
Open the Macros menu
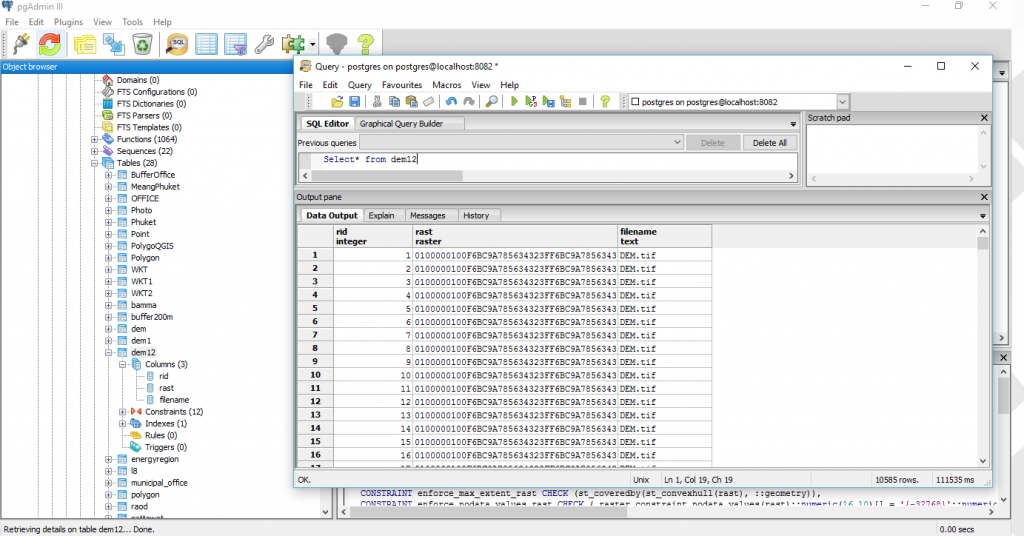446,85
